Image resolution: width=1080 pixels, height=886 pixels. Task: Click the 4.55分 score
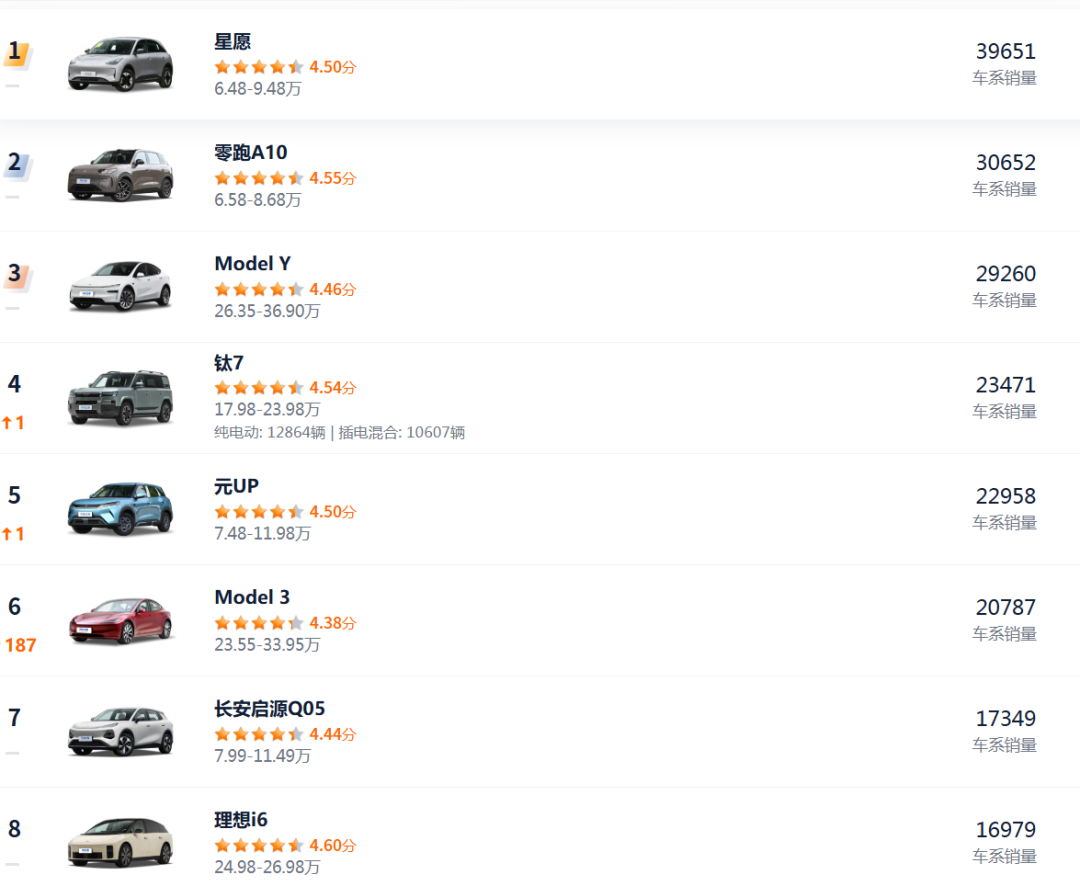(x=333, y=178)
